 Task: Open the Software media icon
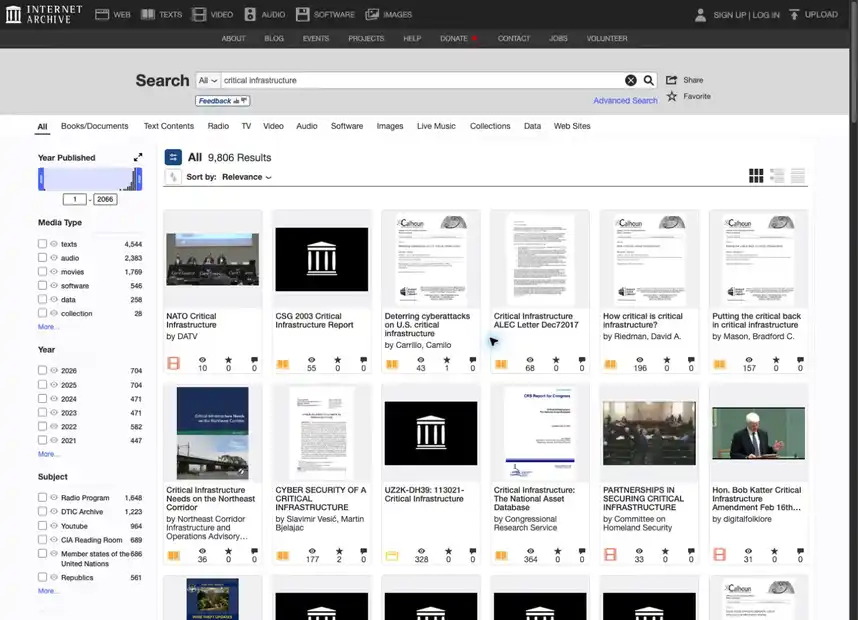coord(303,14)
